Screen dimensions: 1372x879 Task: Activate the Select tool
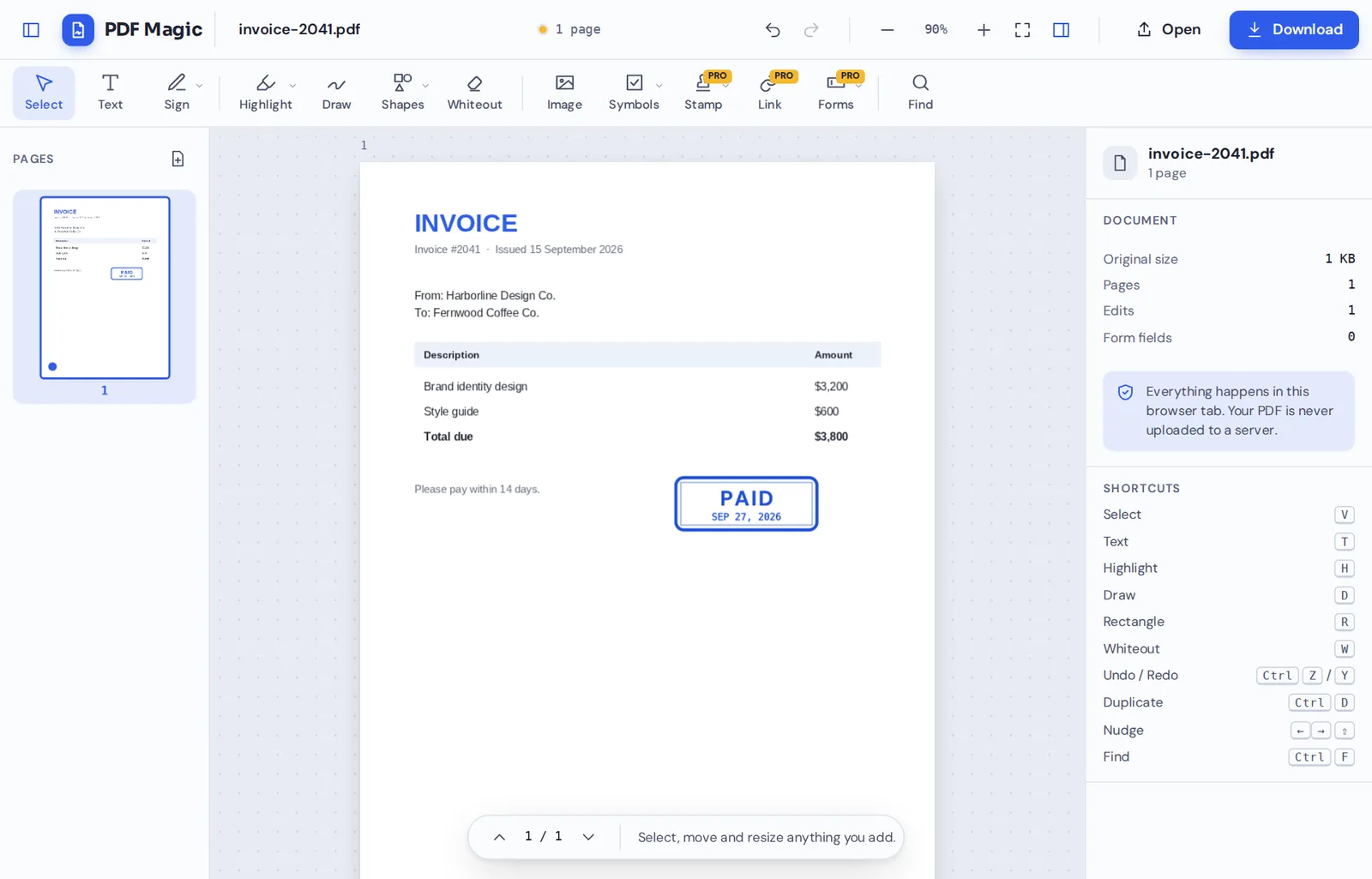tap(44, 93)
